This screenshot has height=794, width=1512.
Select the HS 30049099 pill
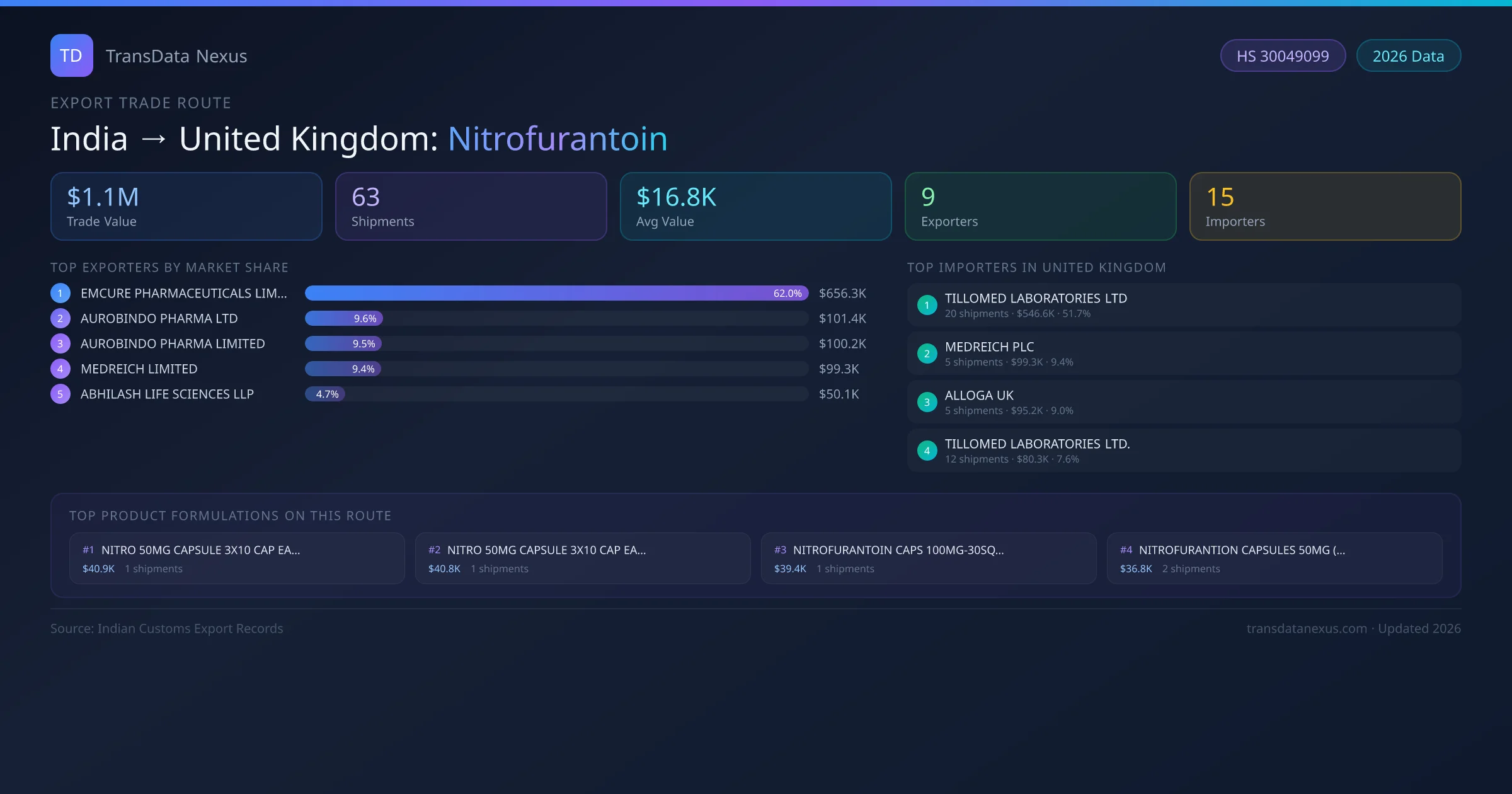(x=1282, y=56)
